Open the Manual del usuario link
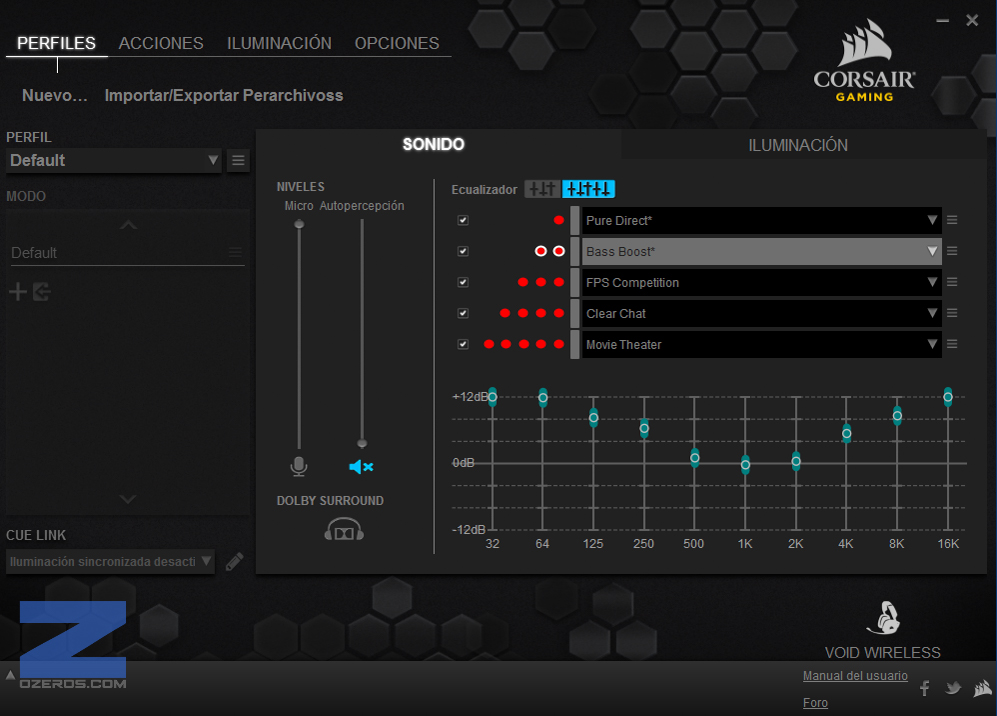This screenshot has height=716, width=997. 855,675
